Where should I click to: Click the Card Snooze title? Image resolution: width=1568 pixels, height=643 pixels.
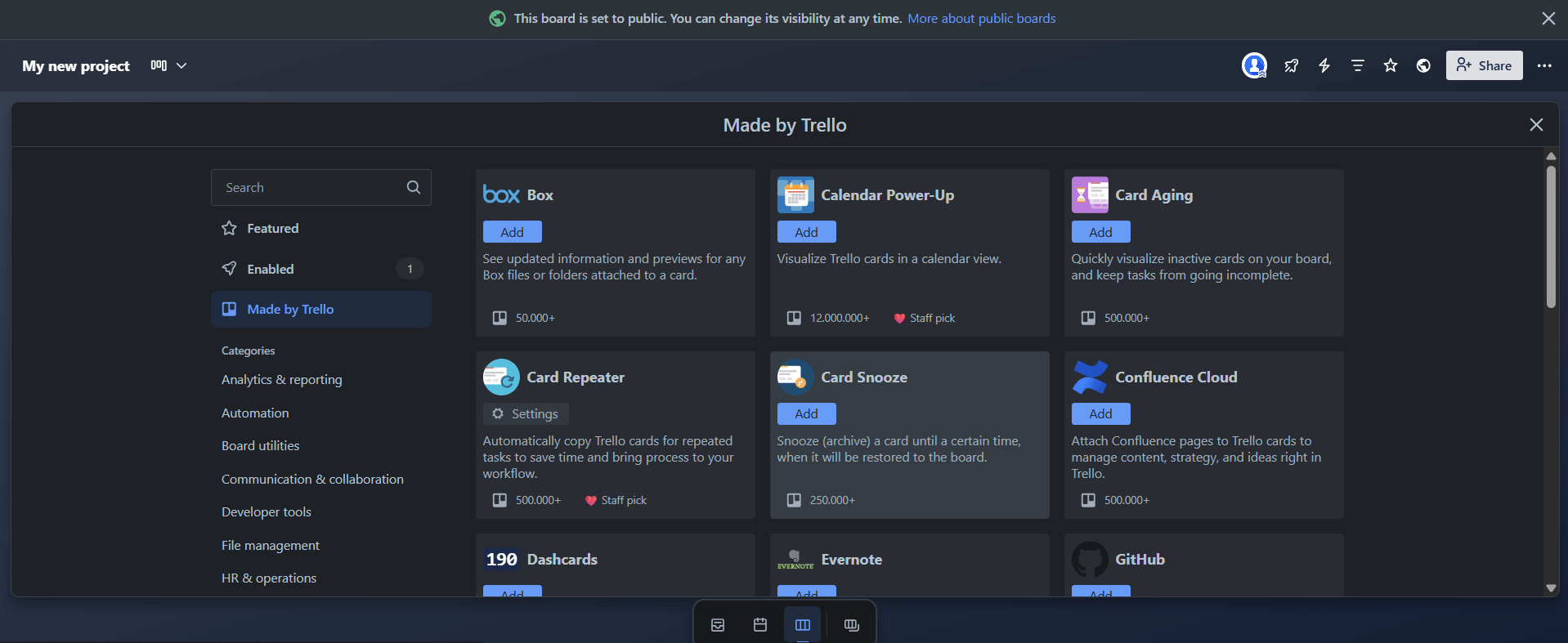(x=864, y=377)
